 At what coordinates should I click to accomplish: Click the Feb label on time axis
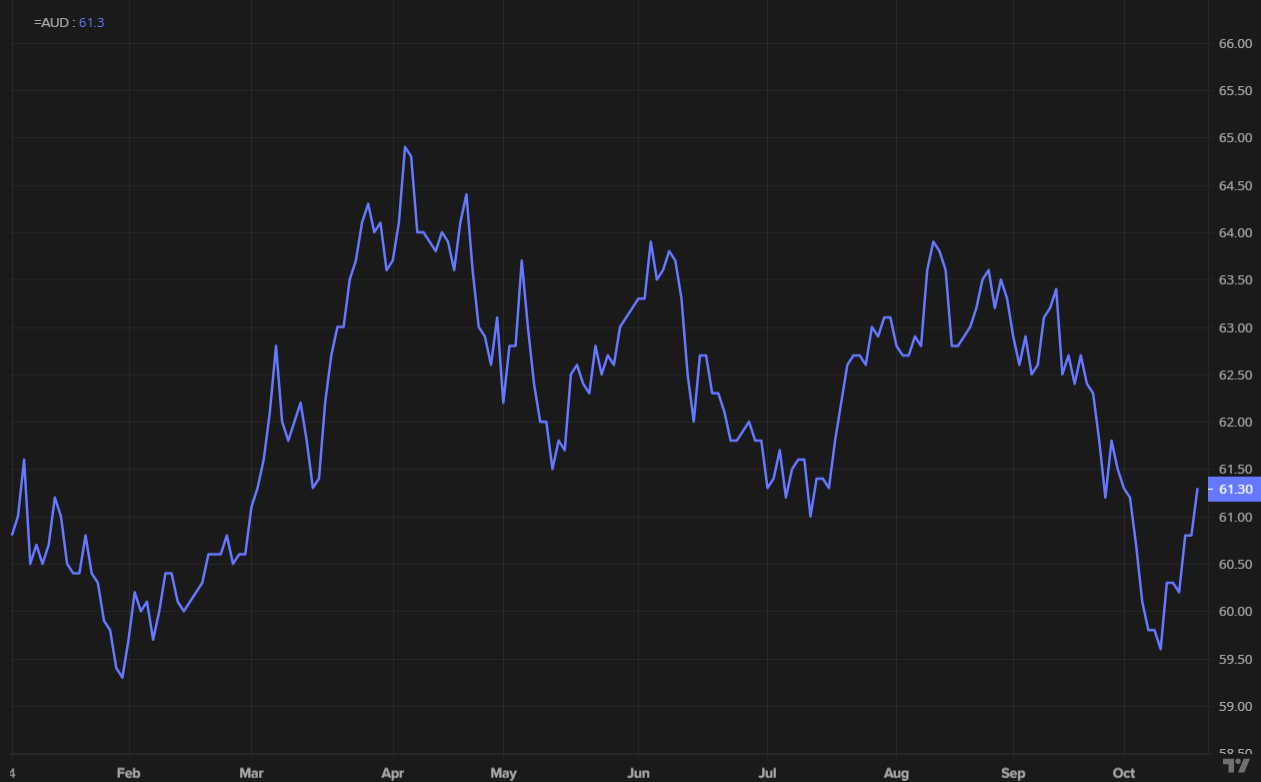tap(128, 773)
